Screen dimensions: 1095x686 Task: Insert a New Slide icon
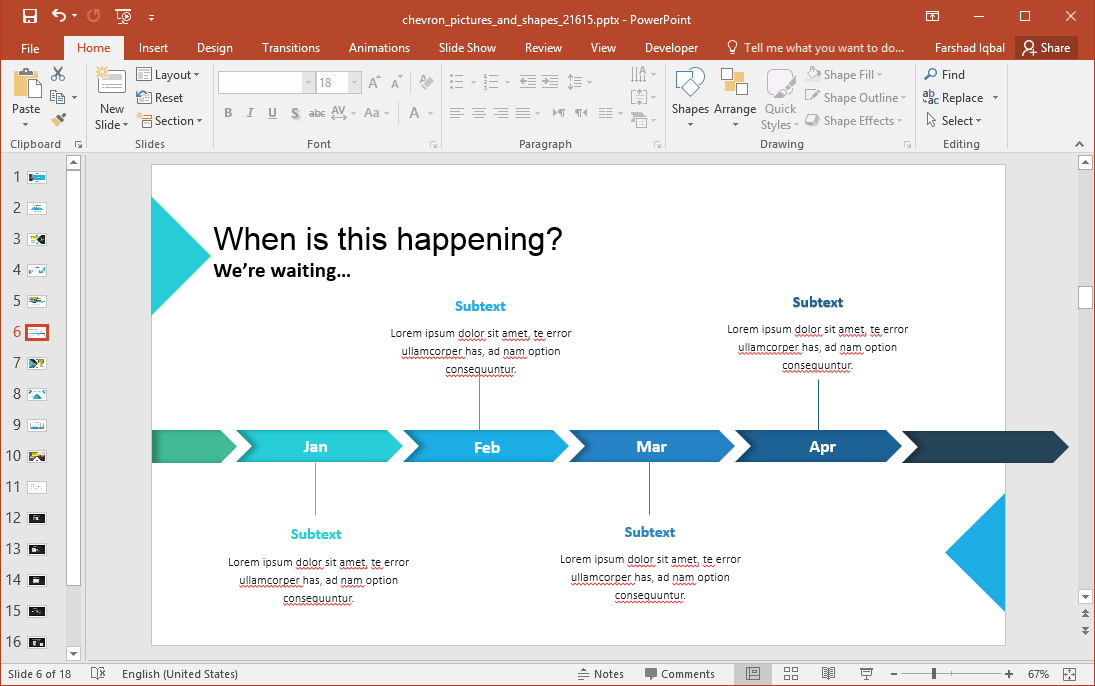click(x=111, y=86)
